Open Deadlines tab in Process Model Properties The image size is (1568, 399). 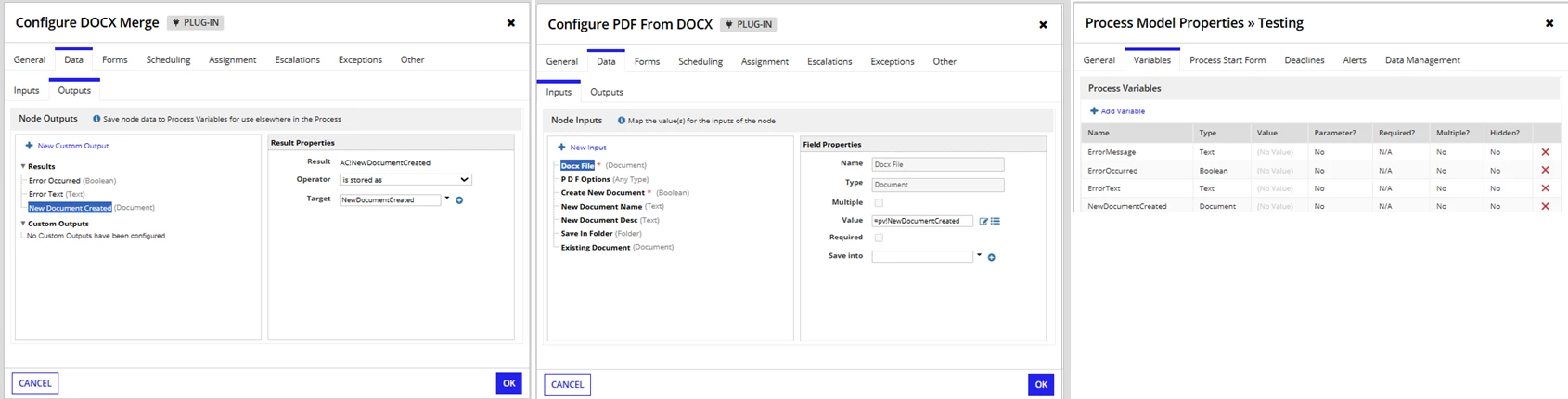pyautogui.click(x=1305, y=60)
